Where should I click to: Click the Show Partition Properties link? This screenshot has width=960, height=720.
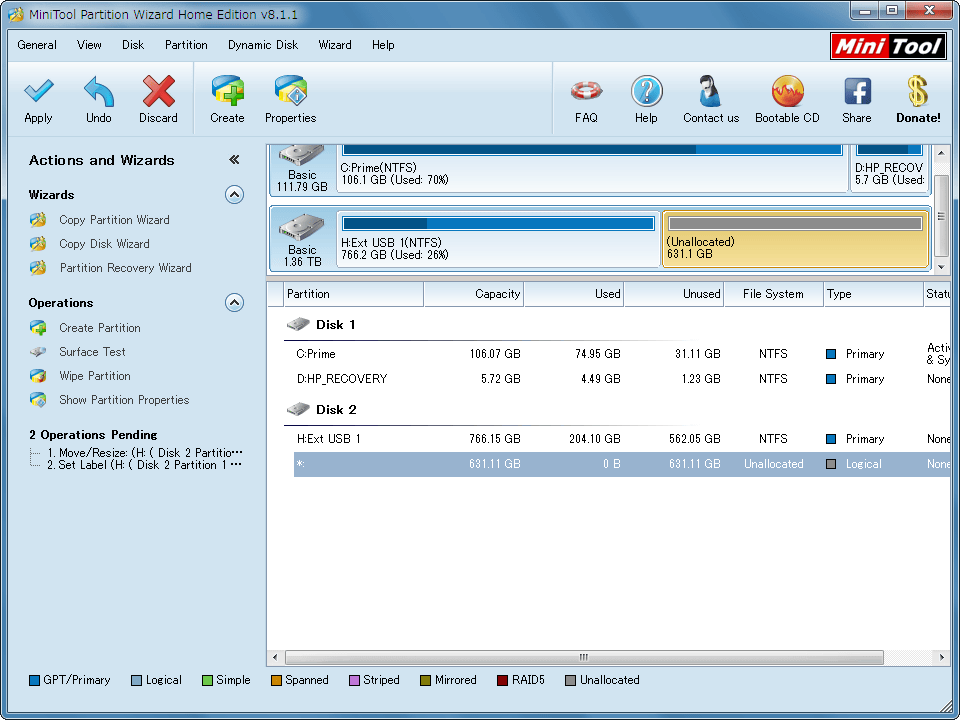[124, 400]
